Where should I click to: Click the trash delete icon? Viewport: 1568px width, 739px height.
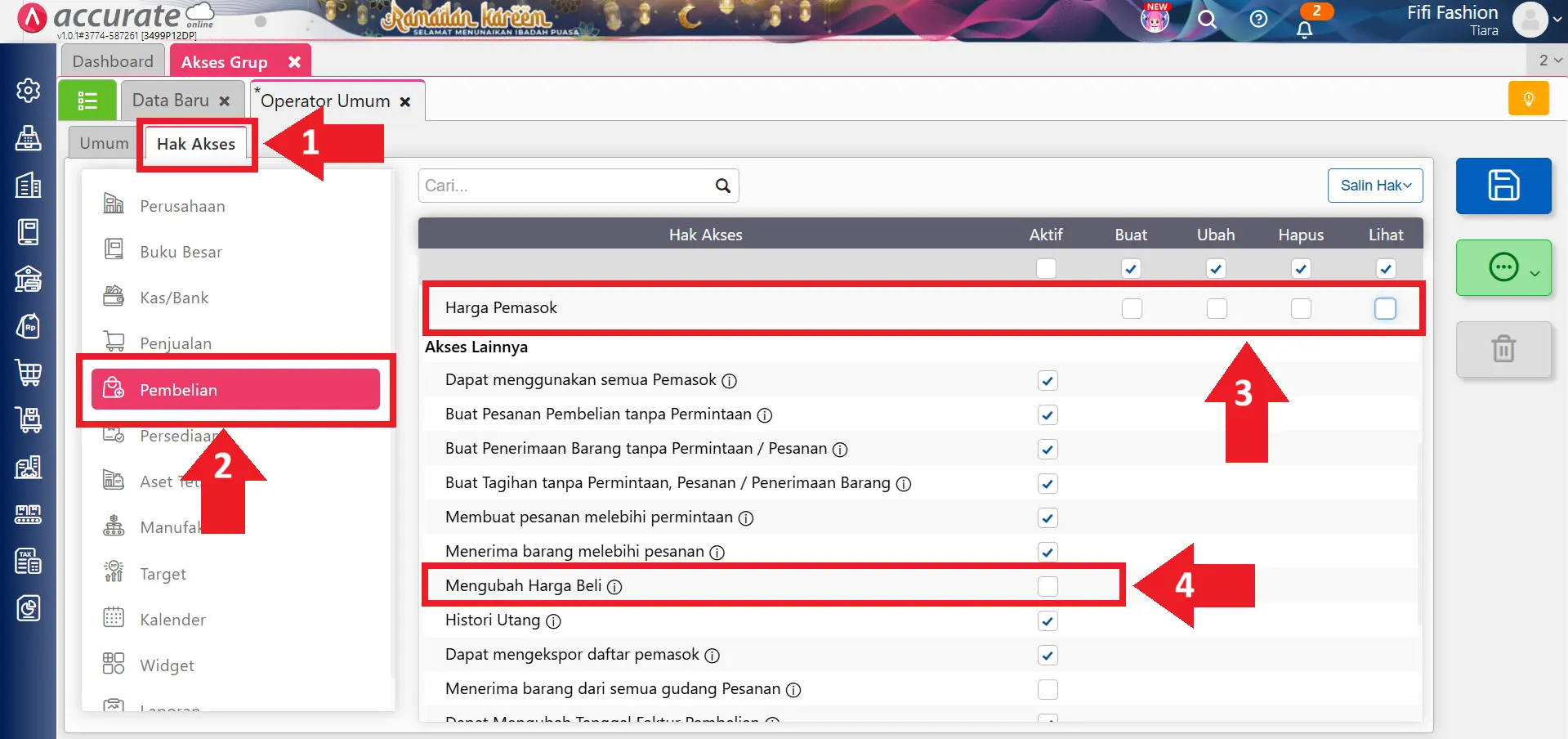(1503, 349)
